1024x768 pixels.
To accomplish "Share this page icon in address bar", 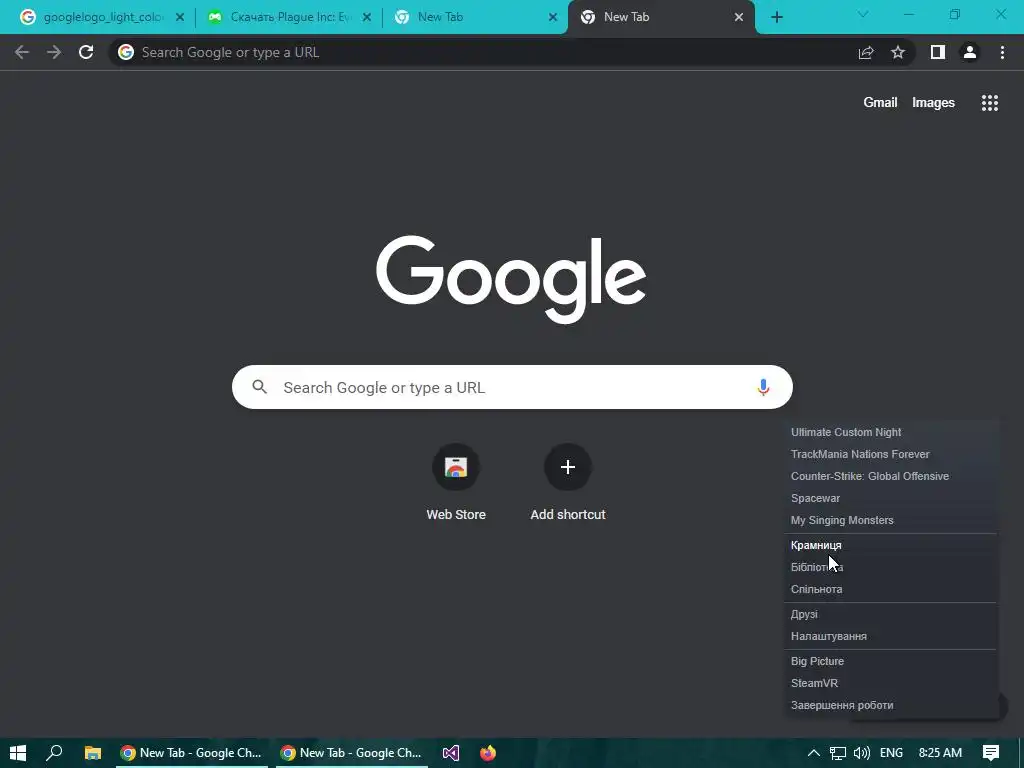I will (866, 52).
